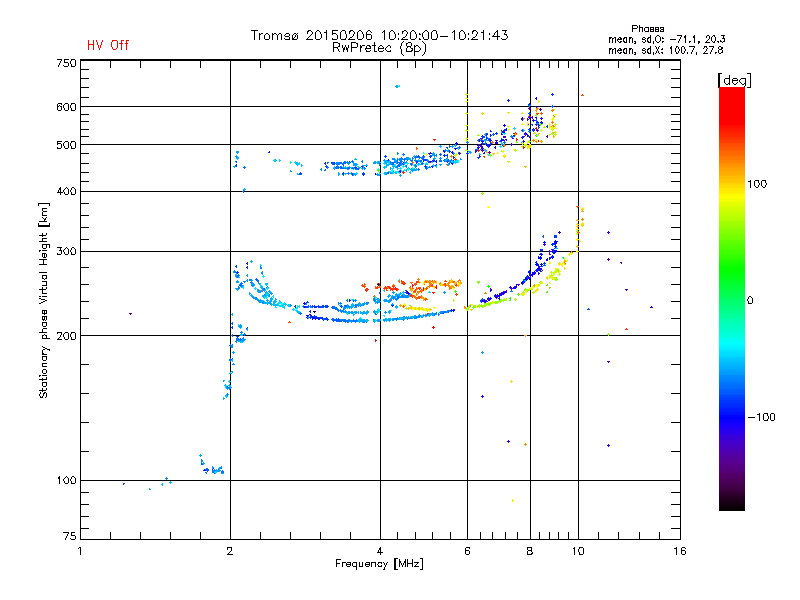Click the orange-red echo cluster near 250 km

[412, 288]
